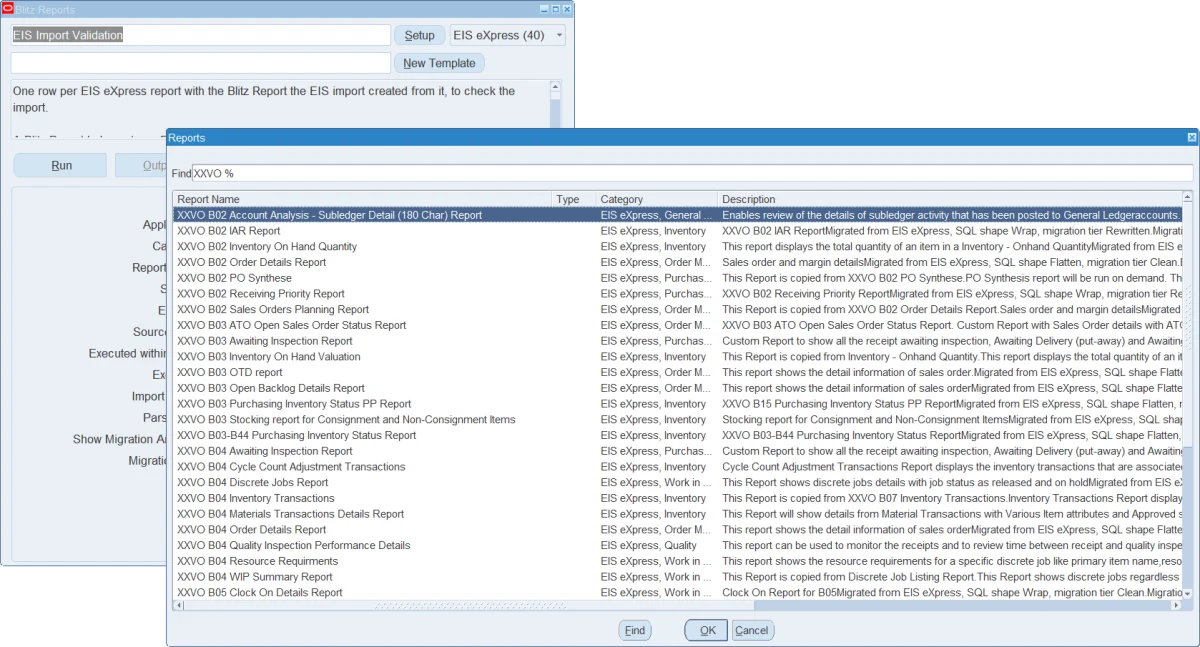Click the report list horizontal scrollbar right arrow

[x=1177, y=605]
